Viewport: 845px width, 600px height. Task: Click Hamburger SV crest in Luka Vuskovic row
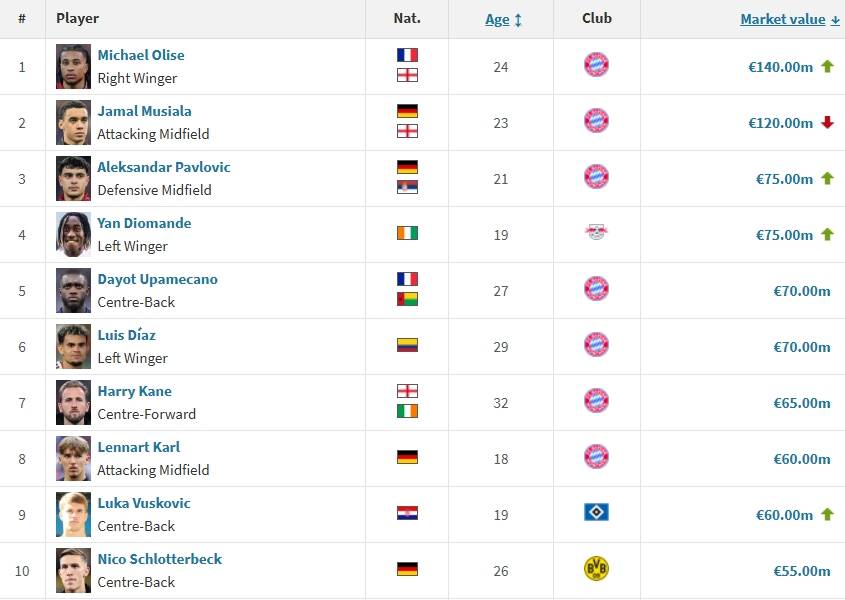596,513
